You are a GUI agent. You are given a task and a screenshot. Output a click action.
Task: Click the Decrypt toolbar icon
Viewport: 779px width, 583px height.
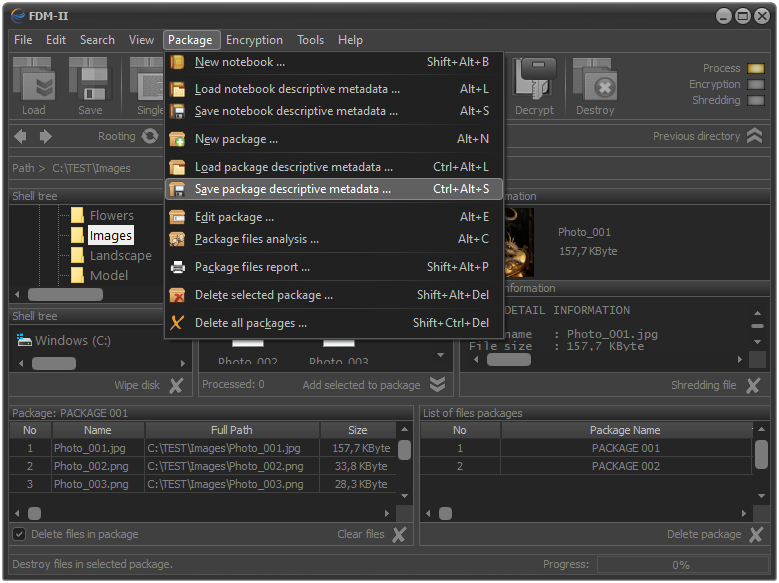click(535, 79)
